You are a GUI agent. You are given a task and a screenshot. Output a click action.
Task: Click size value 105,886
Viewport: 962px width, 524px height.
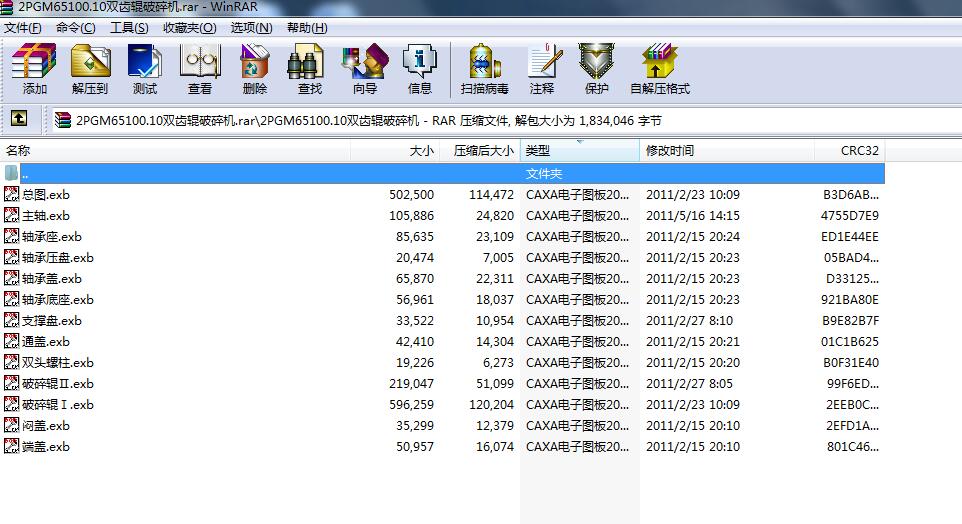tap(411, 215)
